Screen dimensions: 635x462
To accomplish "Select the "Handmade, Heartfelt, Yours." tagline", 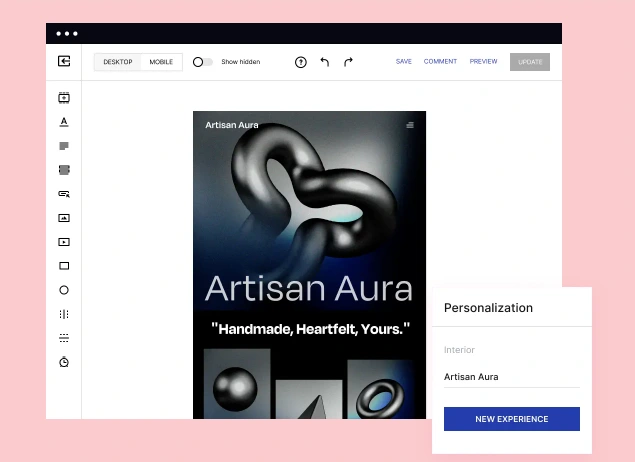I will tap(310, 329).
